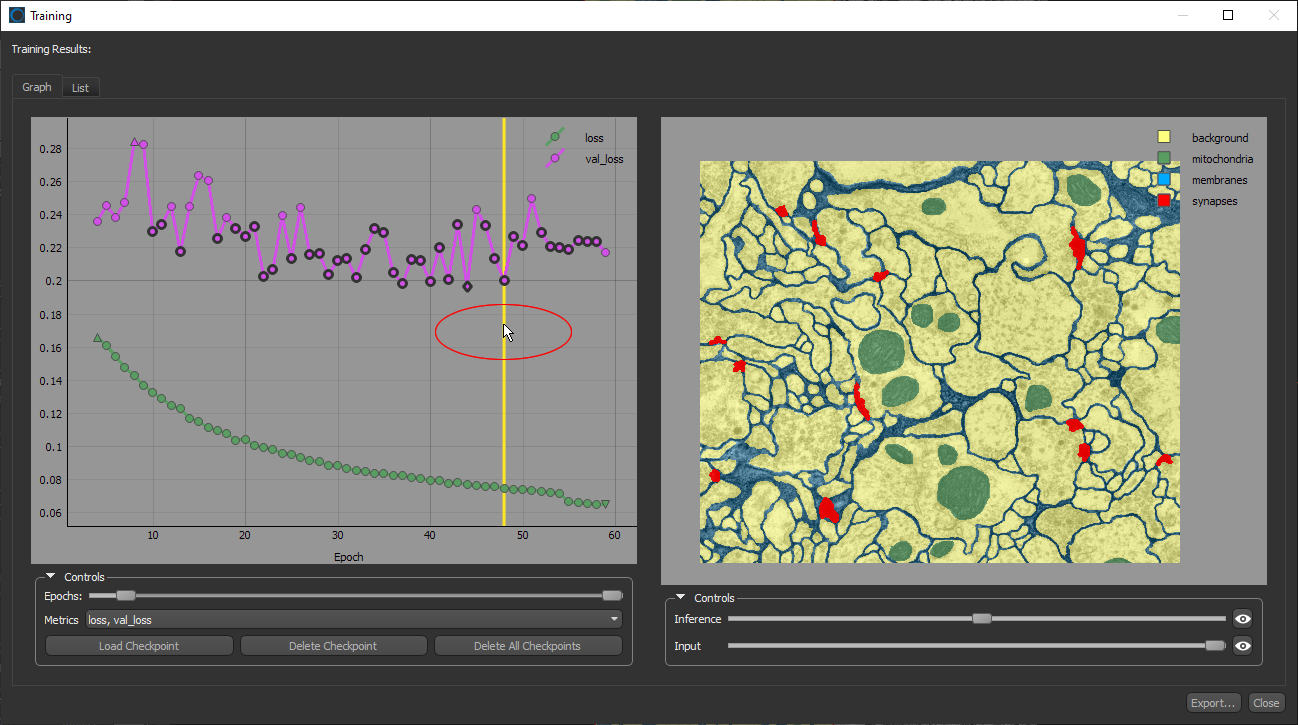Click the Inference opacity slider handle
The image size is (1298, 725).
(x=982, y=619)
